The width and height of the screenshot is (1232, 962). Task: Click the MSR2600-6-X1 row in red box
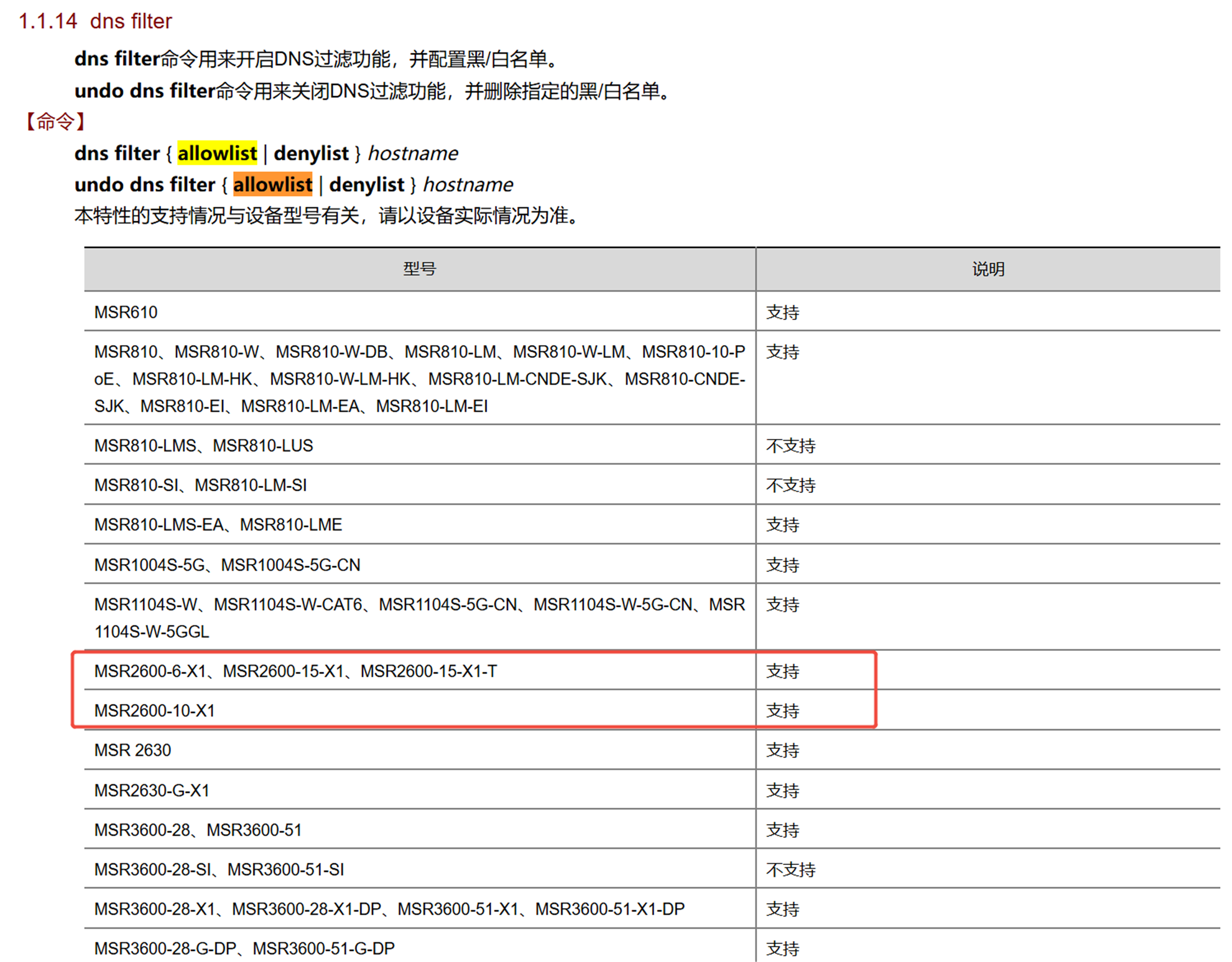tap(295, 671)
